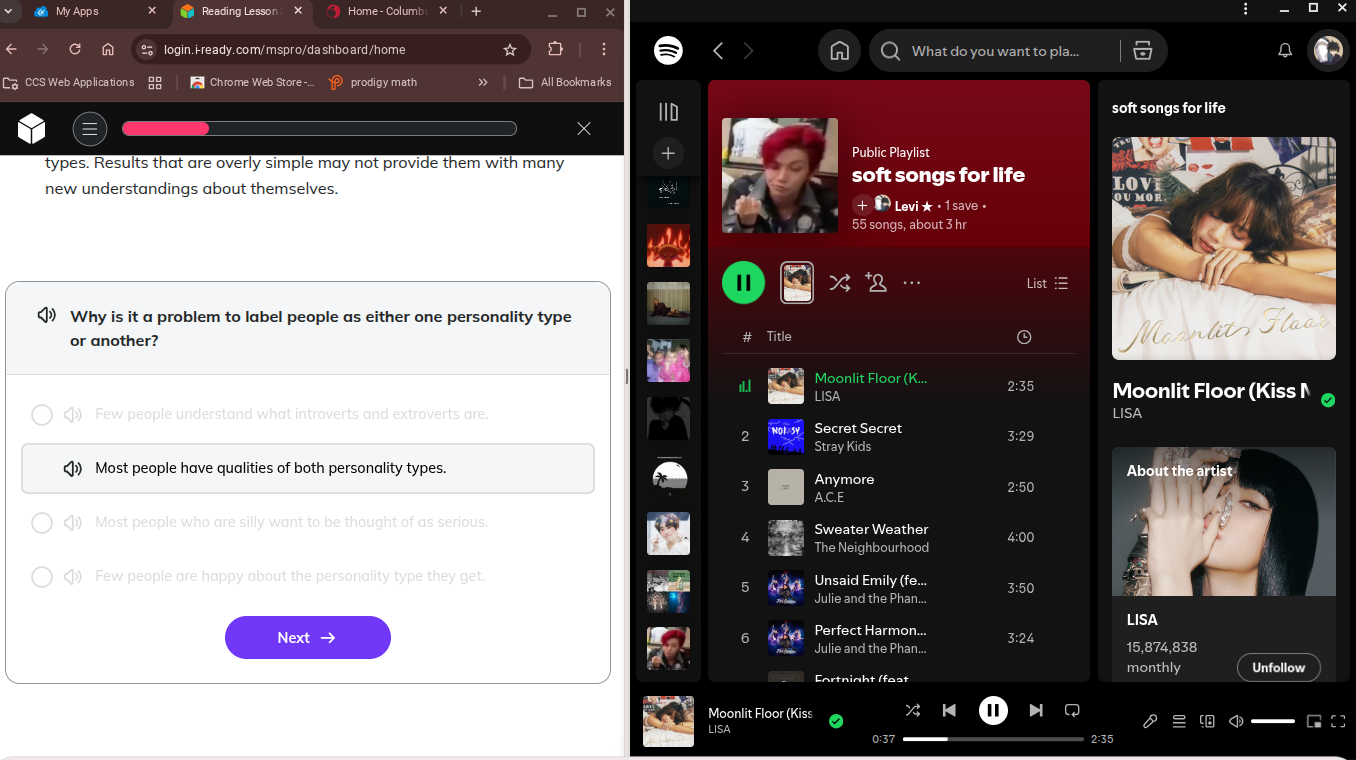Open the List view options dropdown
The image size is (1356, 760).
click(x=1047, y=283)
